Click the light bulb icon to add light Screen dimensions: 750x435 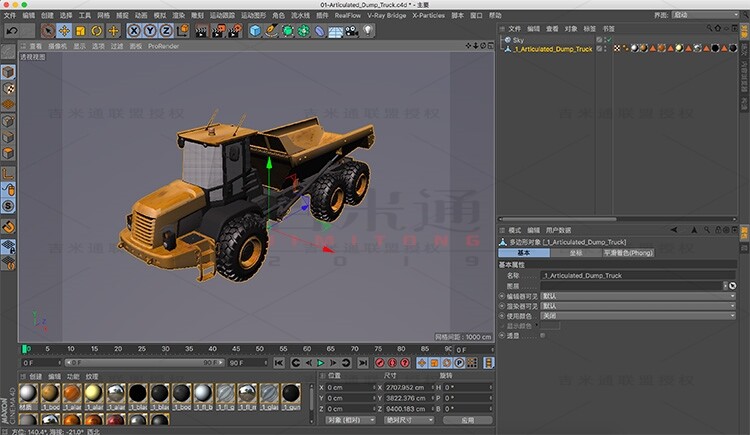[x=367, y=31]
